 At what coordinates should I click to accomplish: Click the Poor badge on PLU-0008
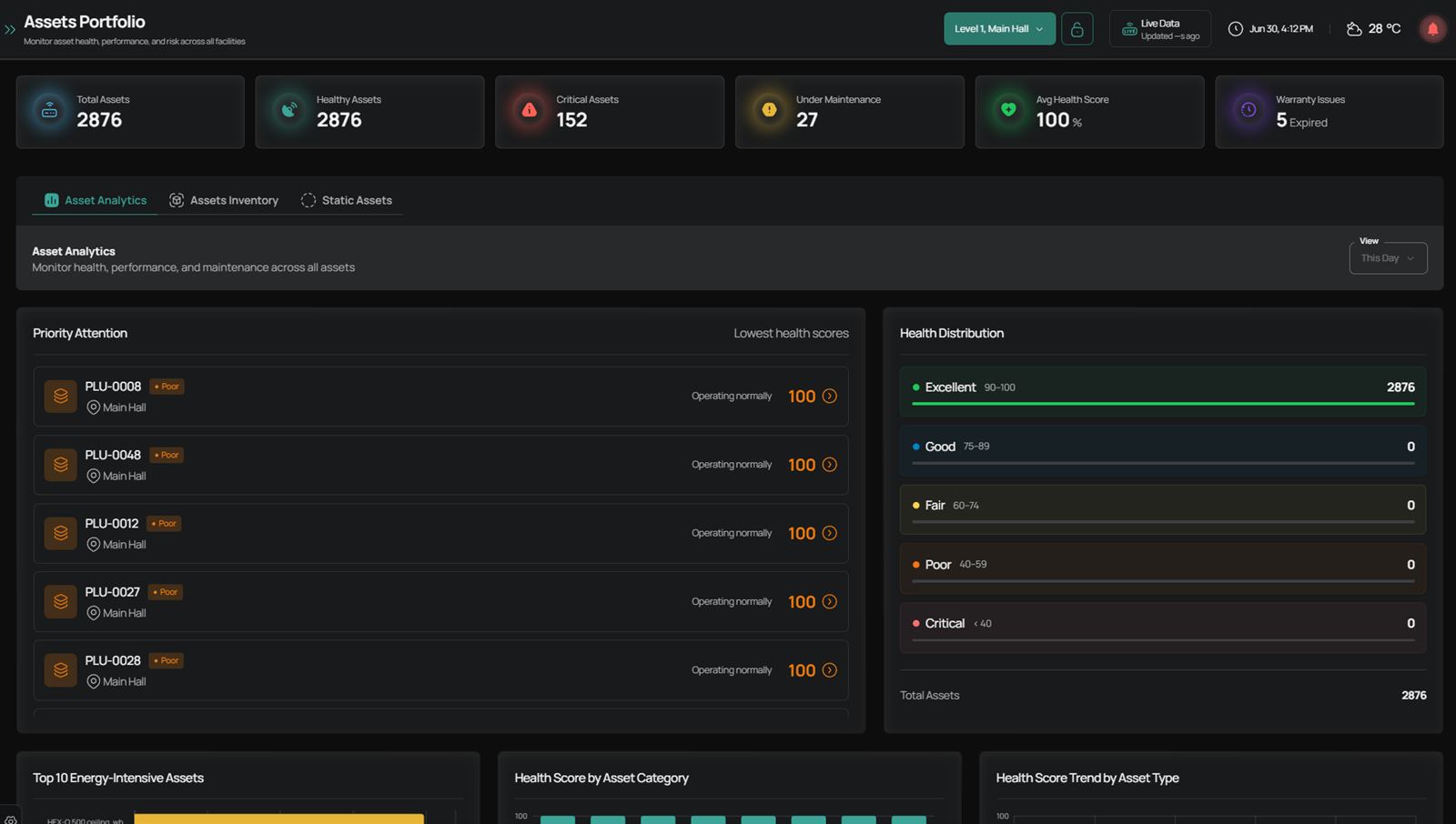[167, 387]
